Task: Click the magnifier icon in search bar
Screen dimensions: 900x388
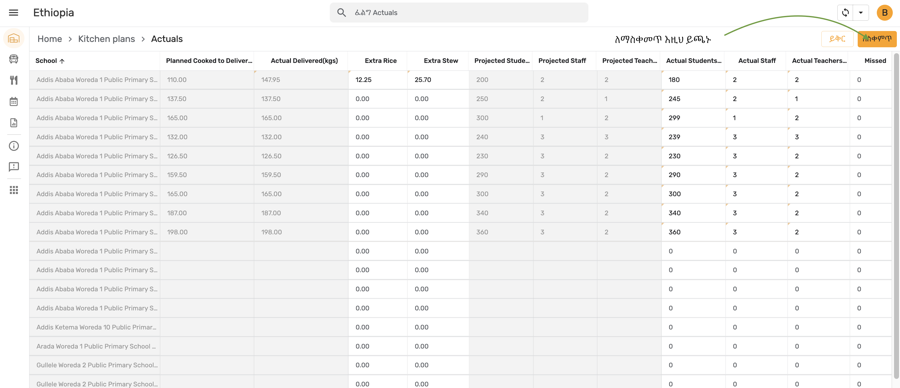Action: tap(341, 13)
